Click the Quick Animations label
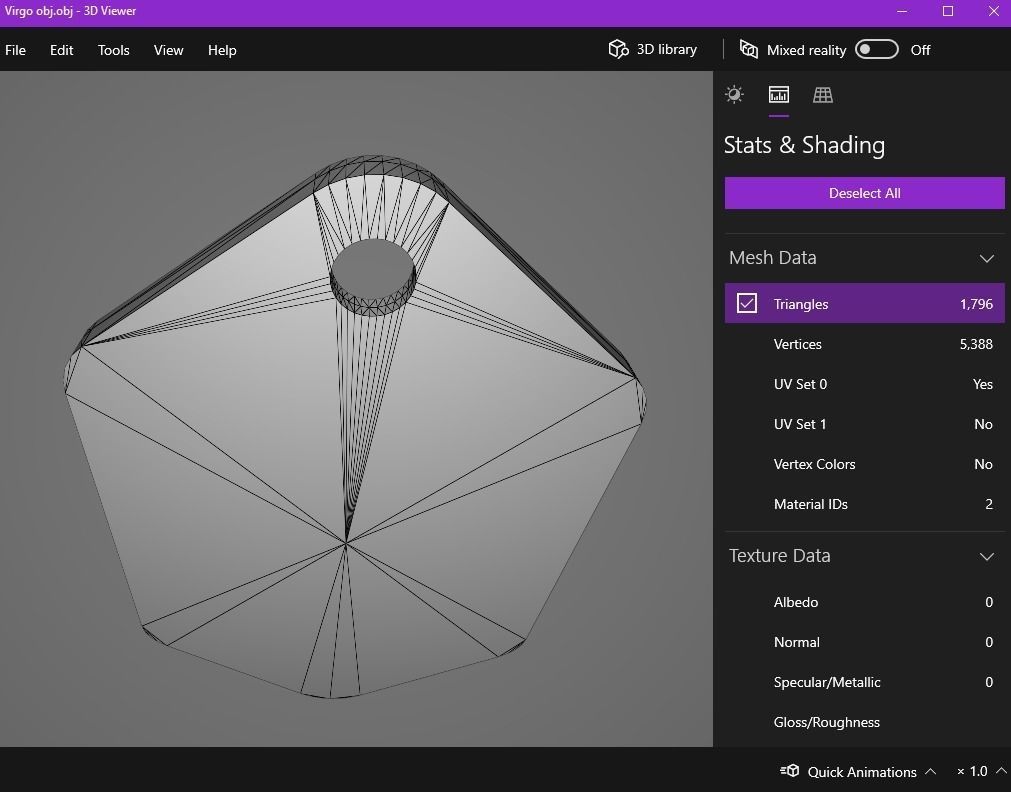The height and width of the screenshot is (792, 1011). 861,771
